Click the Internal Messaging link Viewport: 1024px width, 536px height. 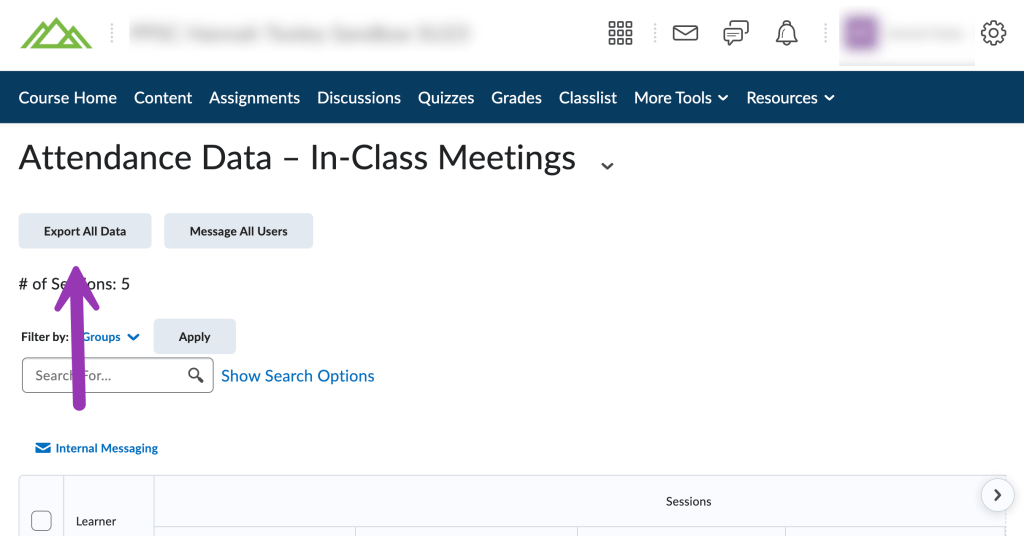click(x=97, y=448)
